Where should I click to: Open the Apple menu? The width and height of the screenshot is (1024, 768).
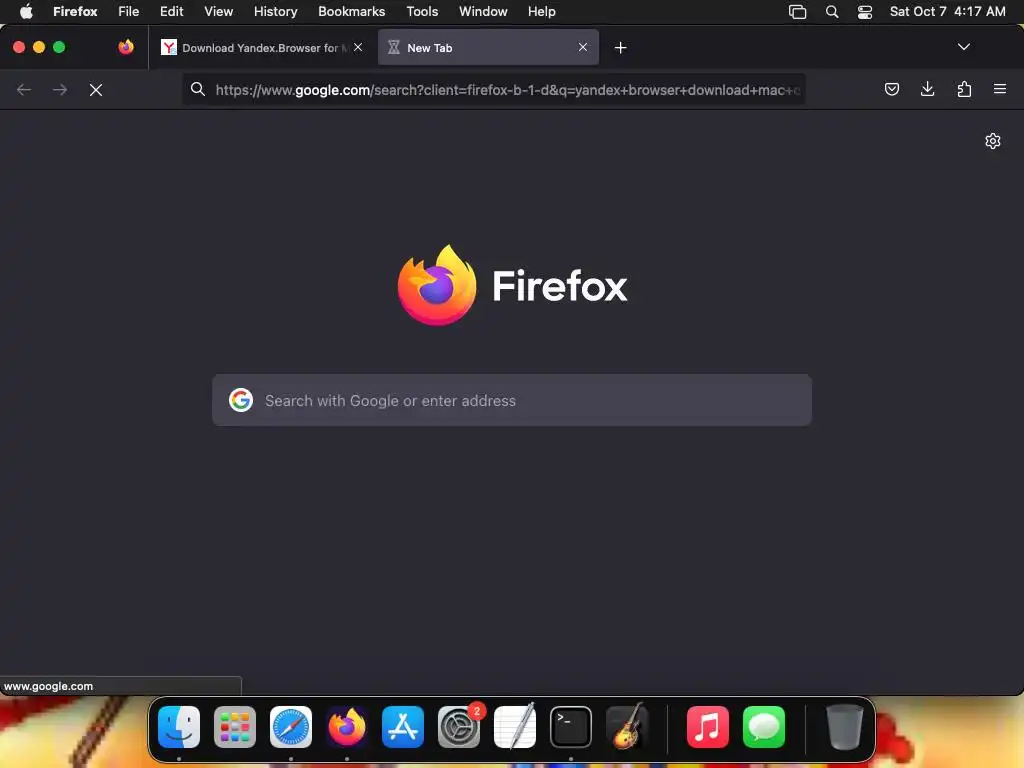tap(26, 11)
